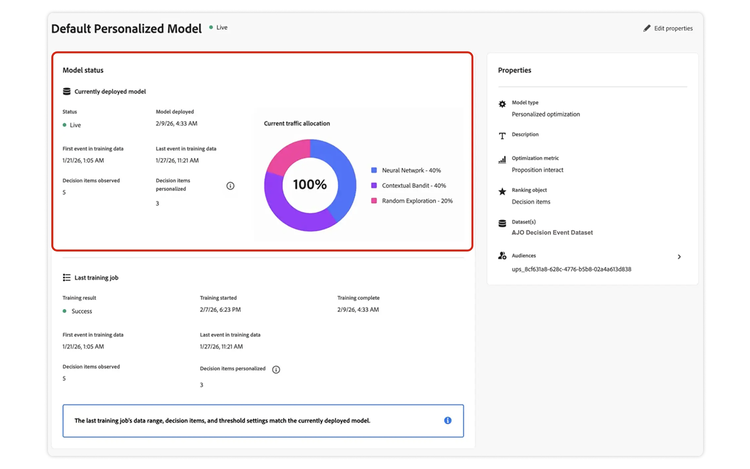Open Edit properties
The width and height of the screenshot is (750, 469).
673,28
